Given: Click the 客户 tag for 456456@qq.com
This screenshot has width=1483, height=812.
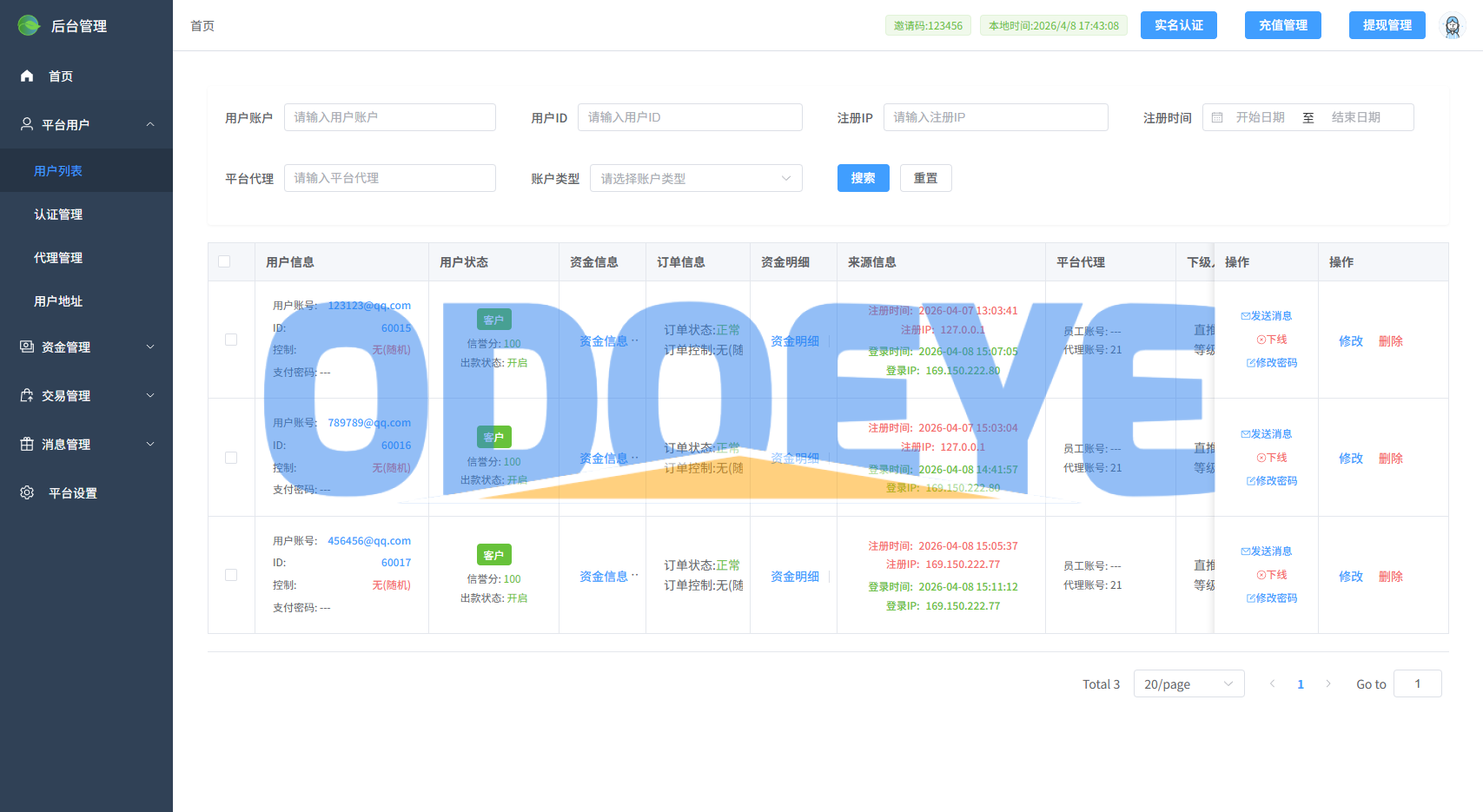Looking at the screenshot, I should pos(494,555).
